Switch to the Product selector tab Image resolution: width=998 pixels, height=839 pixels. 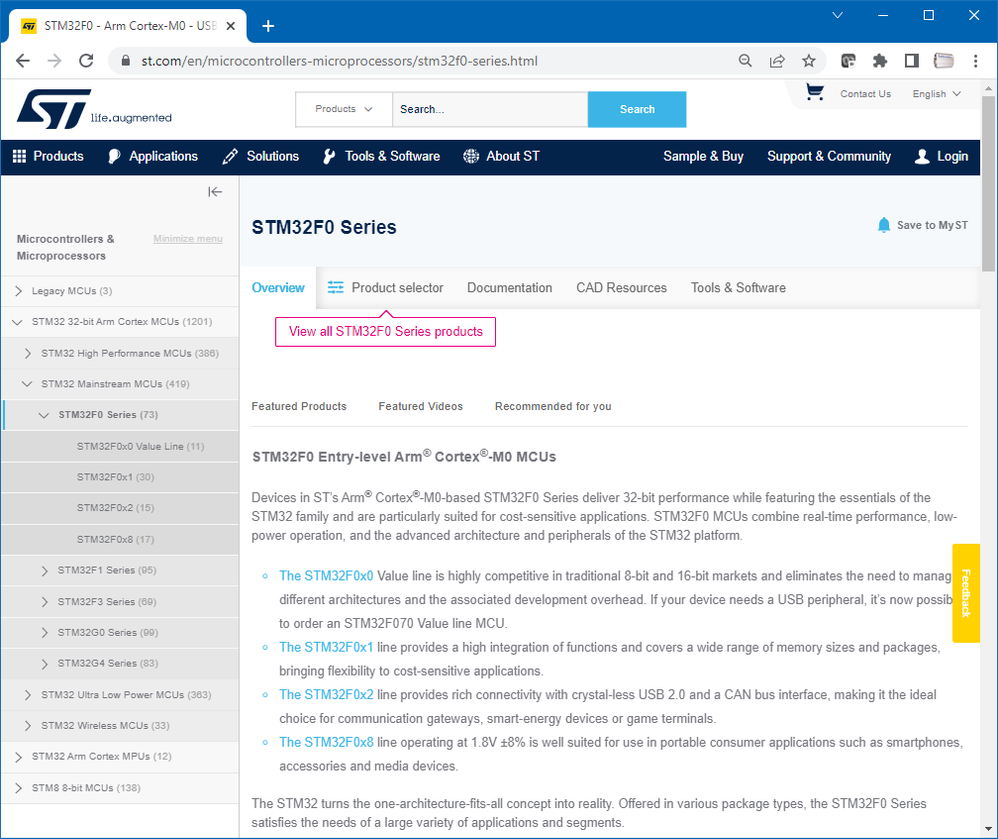coord(386,288)
